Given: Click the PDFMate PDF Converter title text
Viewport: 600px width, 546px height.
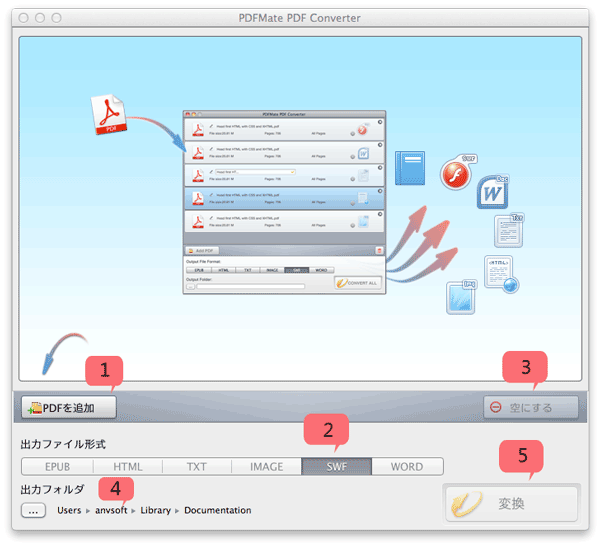Looking at the screenshot, I should click(300, 18).
